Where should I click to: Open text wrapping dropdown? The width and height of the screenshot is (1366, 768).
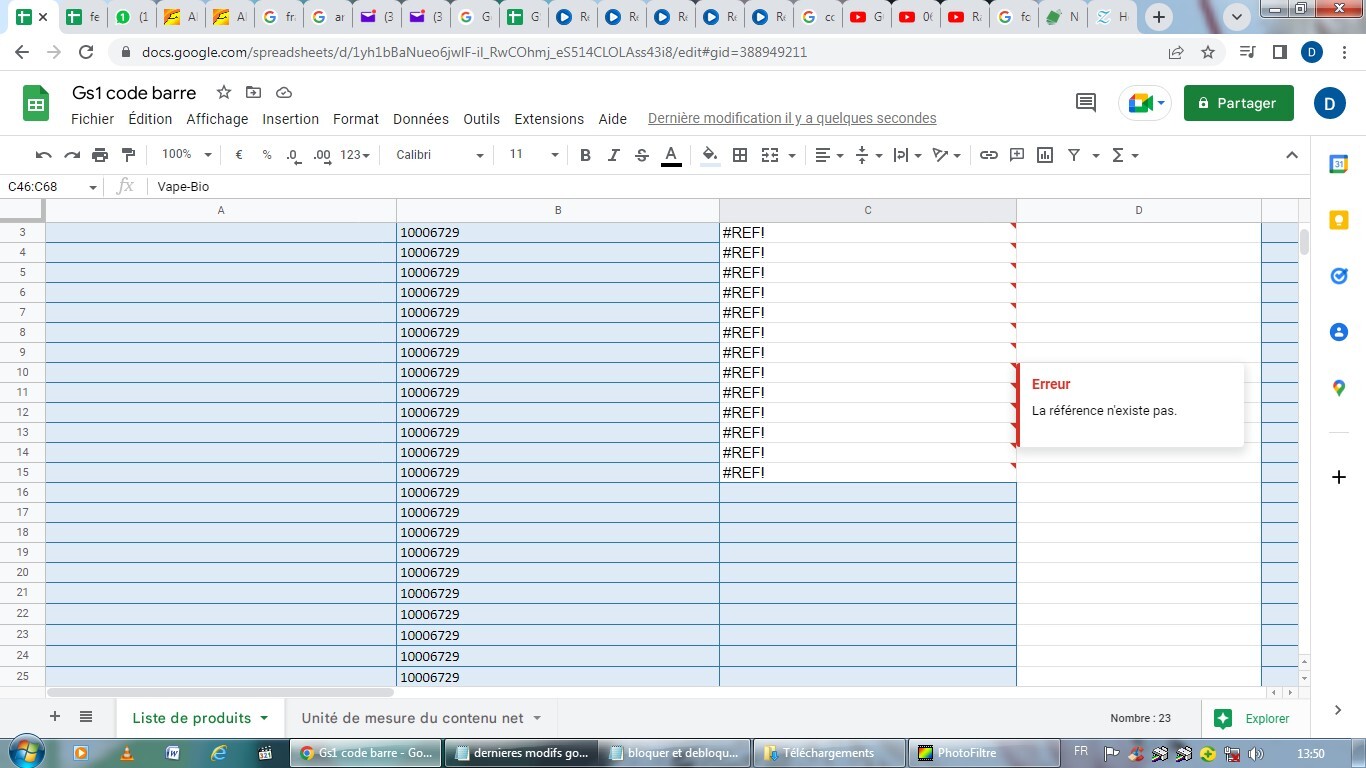[x=907, y=155]
